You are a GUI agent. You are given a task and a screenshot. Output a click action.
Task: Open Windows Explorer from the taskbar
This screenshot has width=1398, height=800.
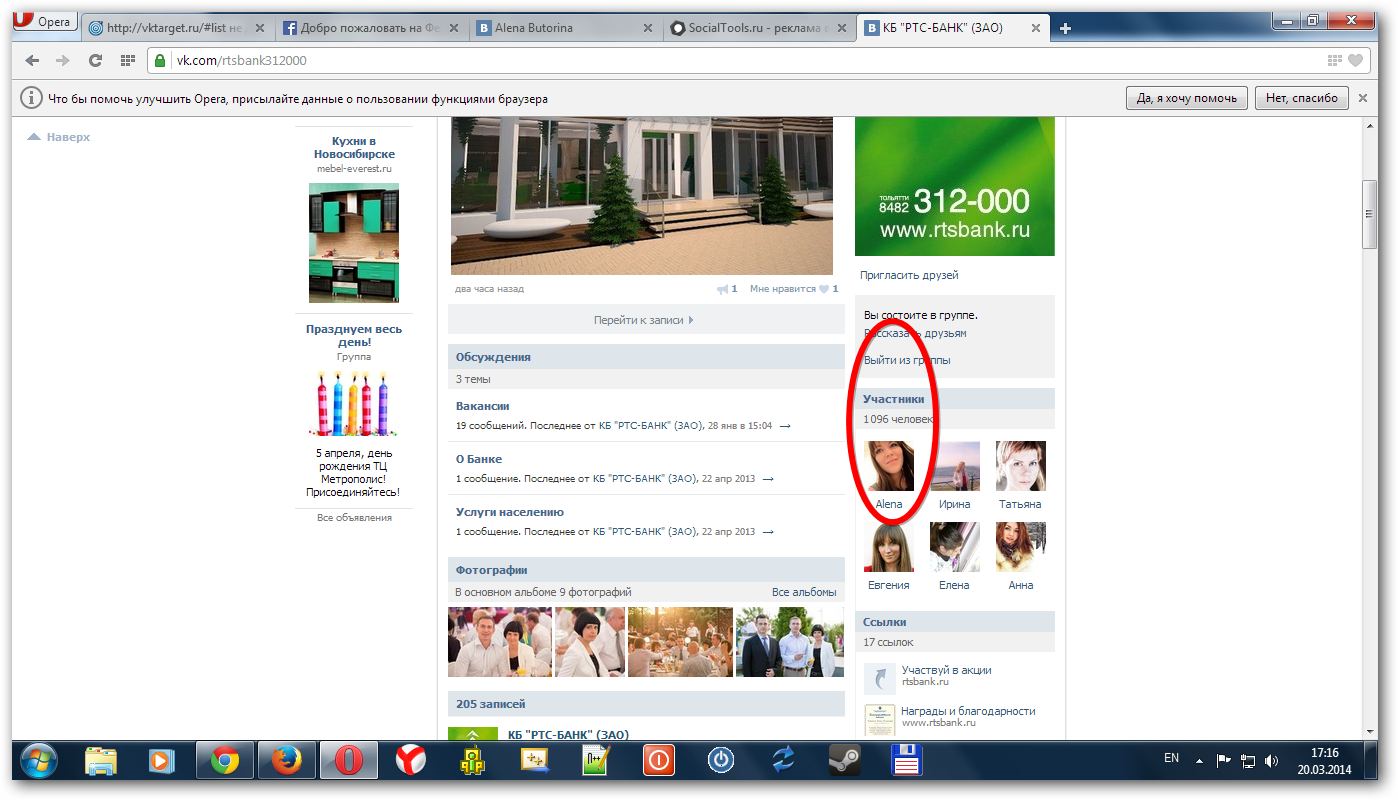100,761
